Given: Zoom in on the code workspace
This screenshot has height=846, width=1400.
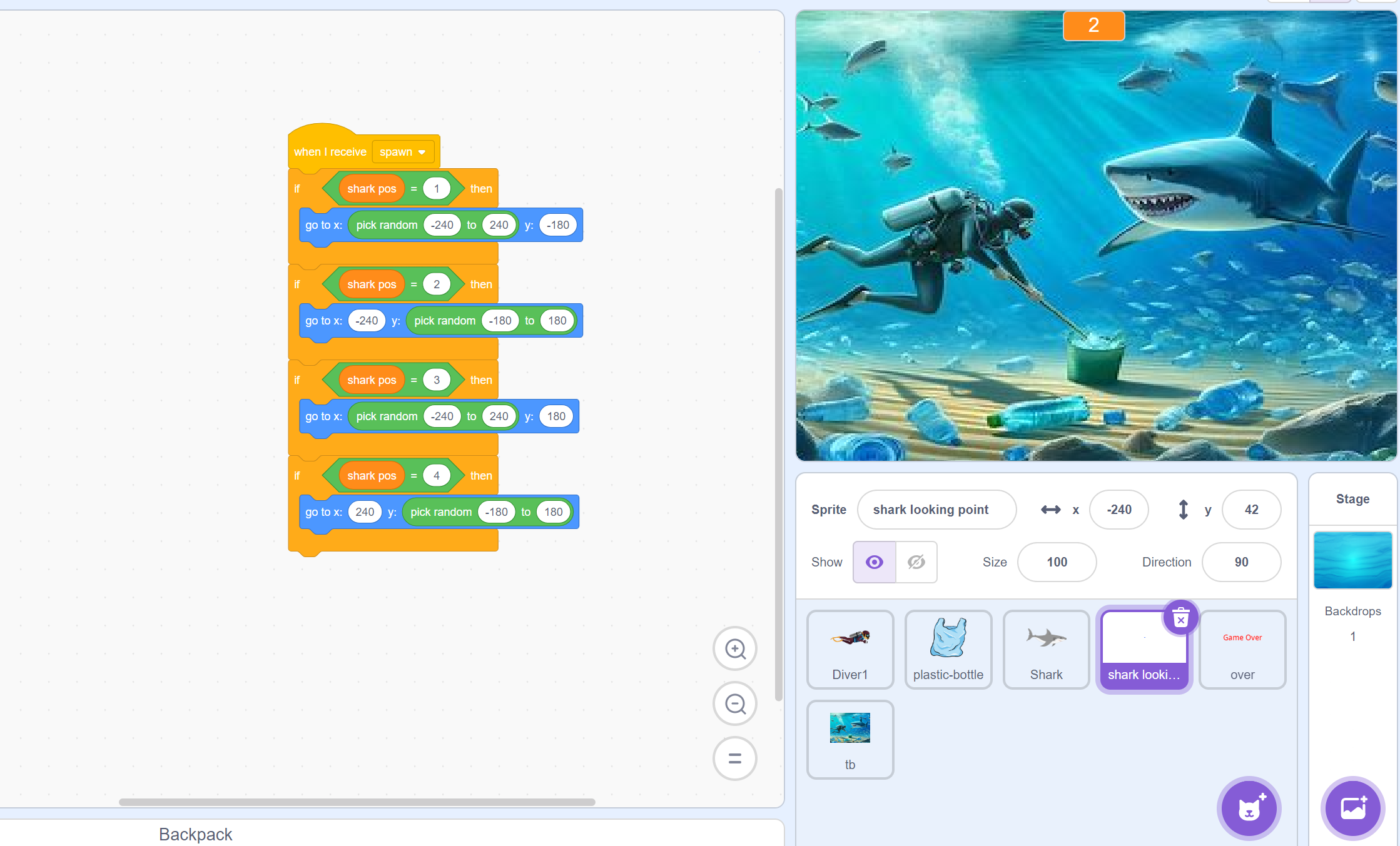Looking at the screenshot, I should [x=735, y=649].
